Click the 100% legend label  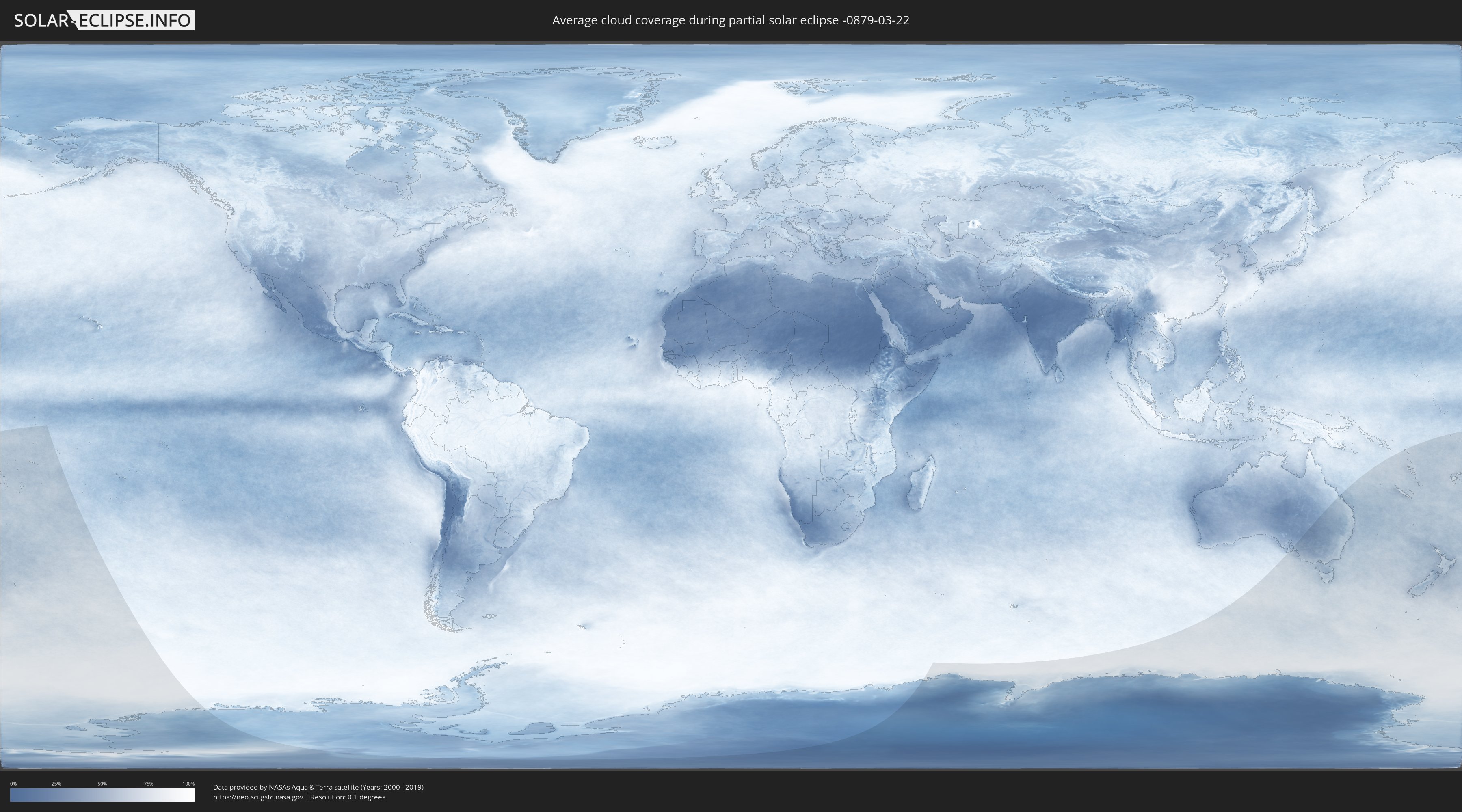188,784
